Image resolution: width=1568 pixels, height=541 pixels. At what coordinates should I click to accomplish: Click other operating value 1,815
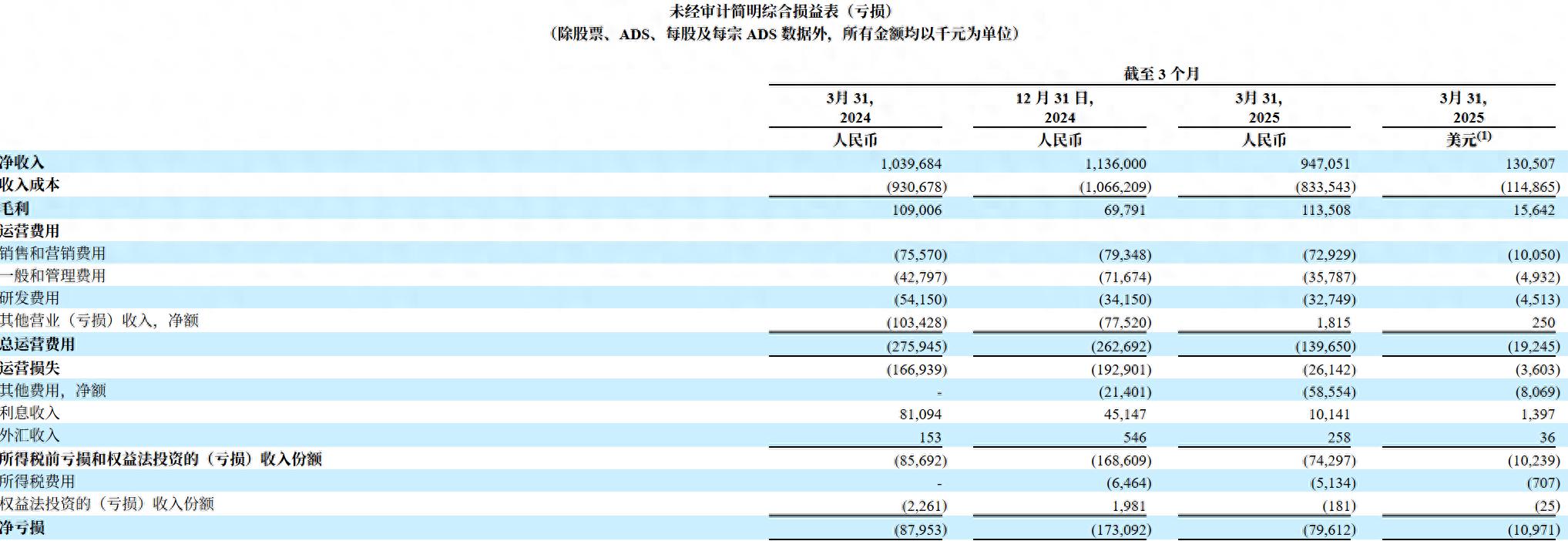point(1334,323)
